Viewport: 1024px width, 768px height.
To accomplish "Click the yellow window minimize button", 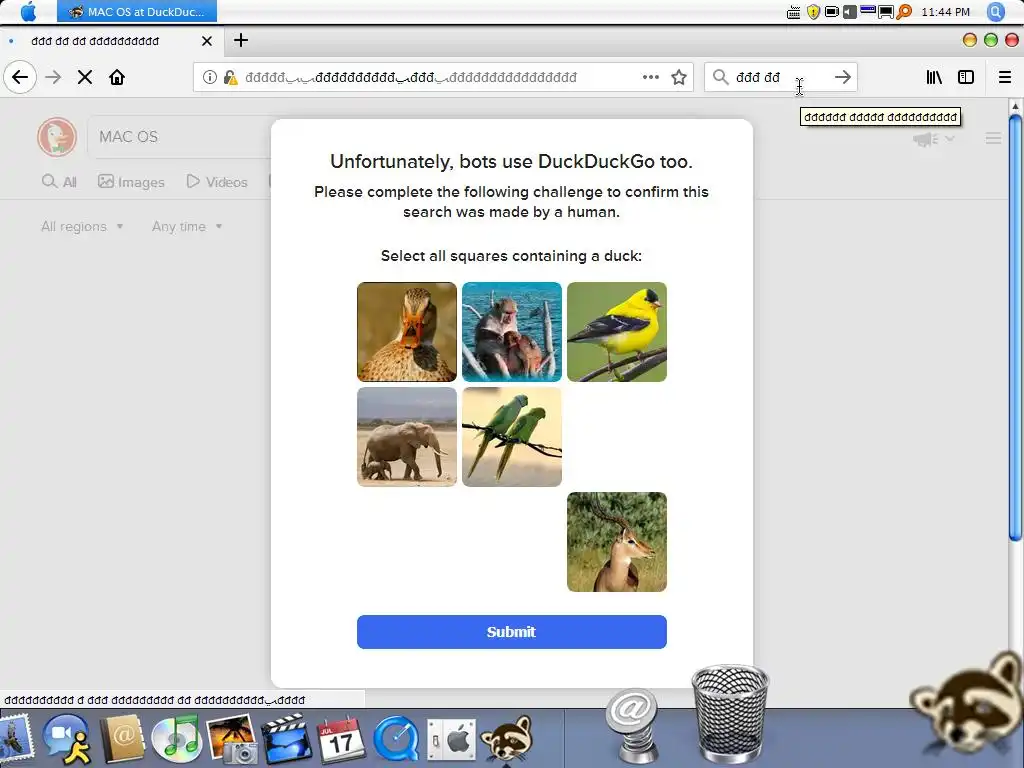I will 970,40.
